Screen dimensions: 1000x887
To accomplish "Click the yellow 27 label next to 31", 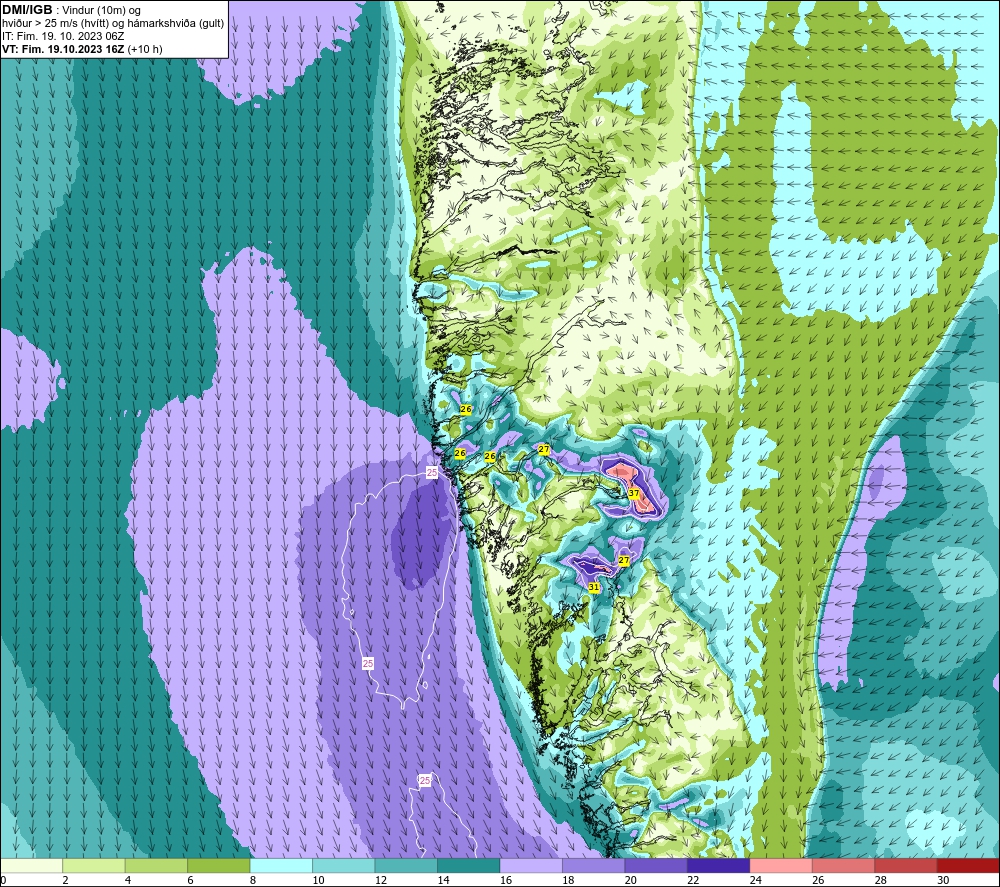I will pos(624,560).
